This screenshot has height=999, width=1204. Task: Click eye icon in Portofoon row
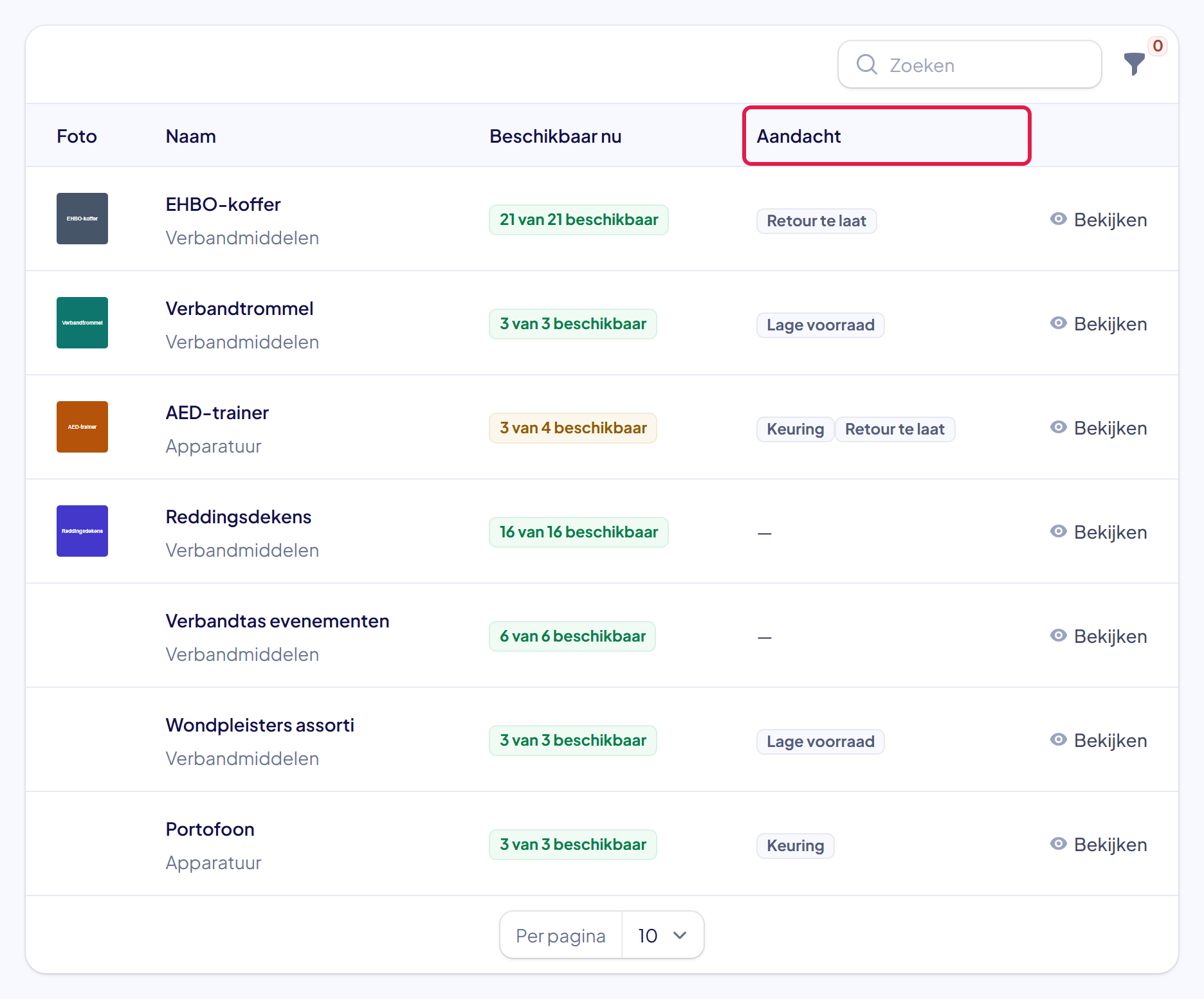[x=1058, y=844]
